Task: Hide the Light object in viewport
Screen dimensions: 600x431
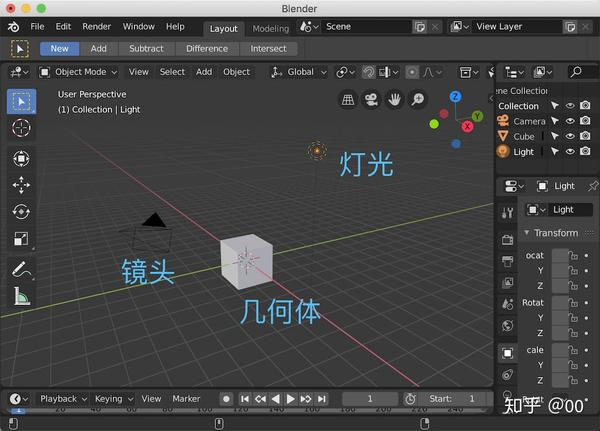Action: point(570,152)
